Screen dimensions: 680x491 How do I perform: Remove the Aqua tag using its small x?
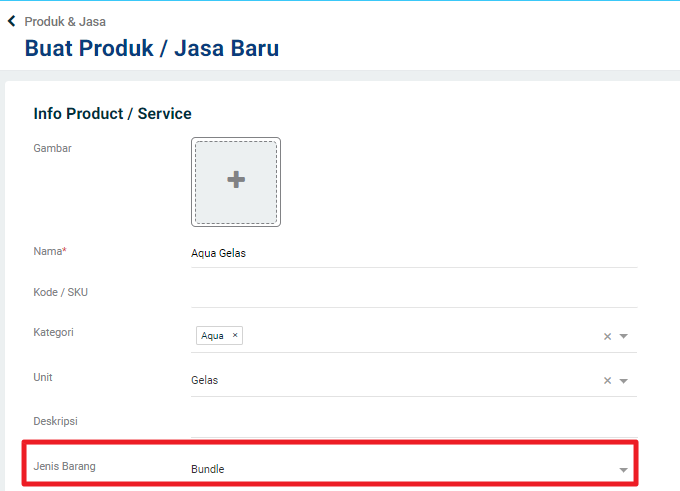click(235, 335)
